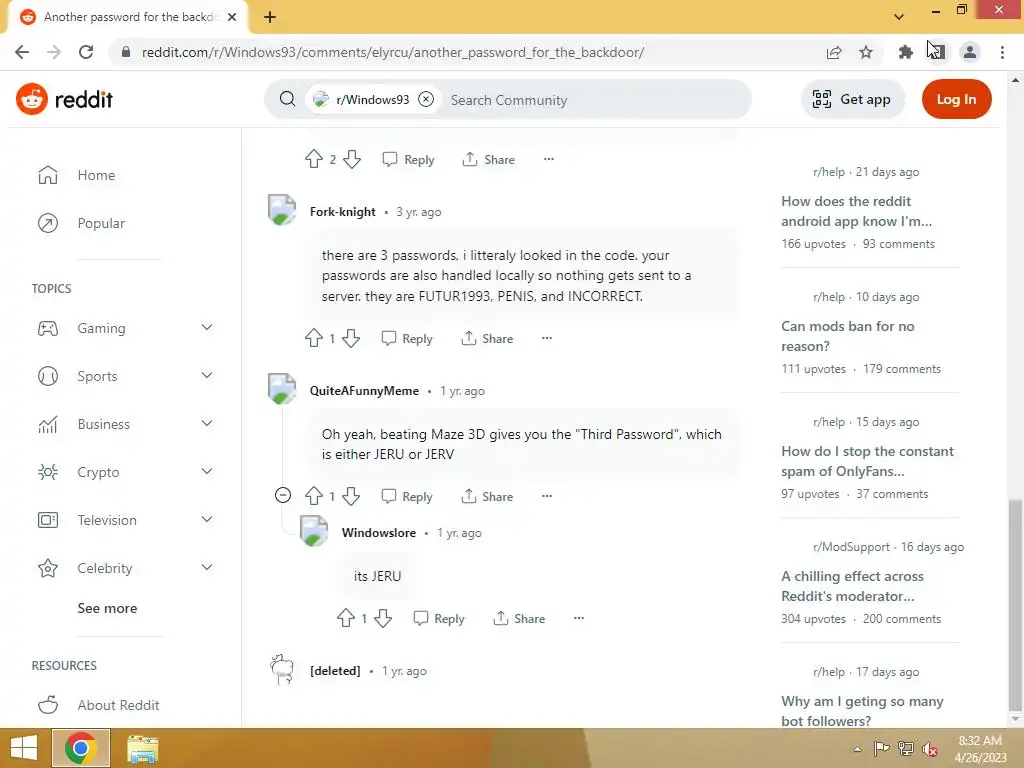Remove the r/Windows93 search filter
The height and width of the screenshot is (768, 1024).
tap(426, 99)
